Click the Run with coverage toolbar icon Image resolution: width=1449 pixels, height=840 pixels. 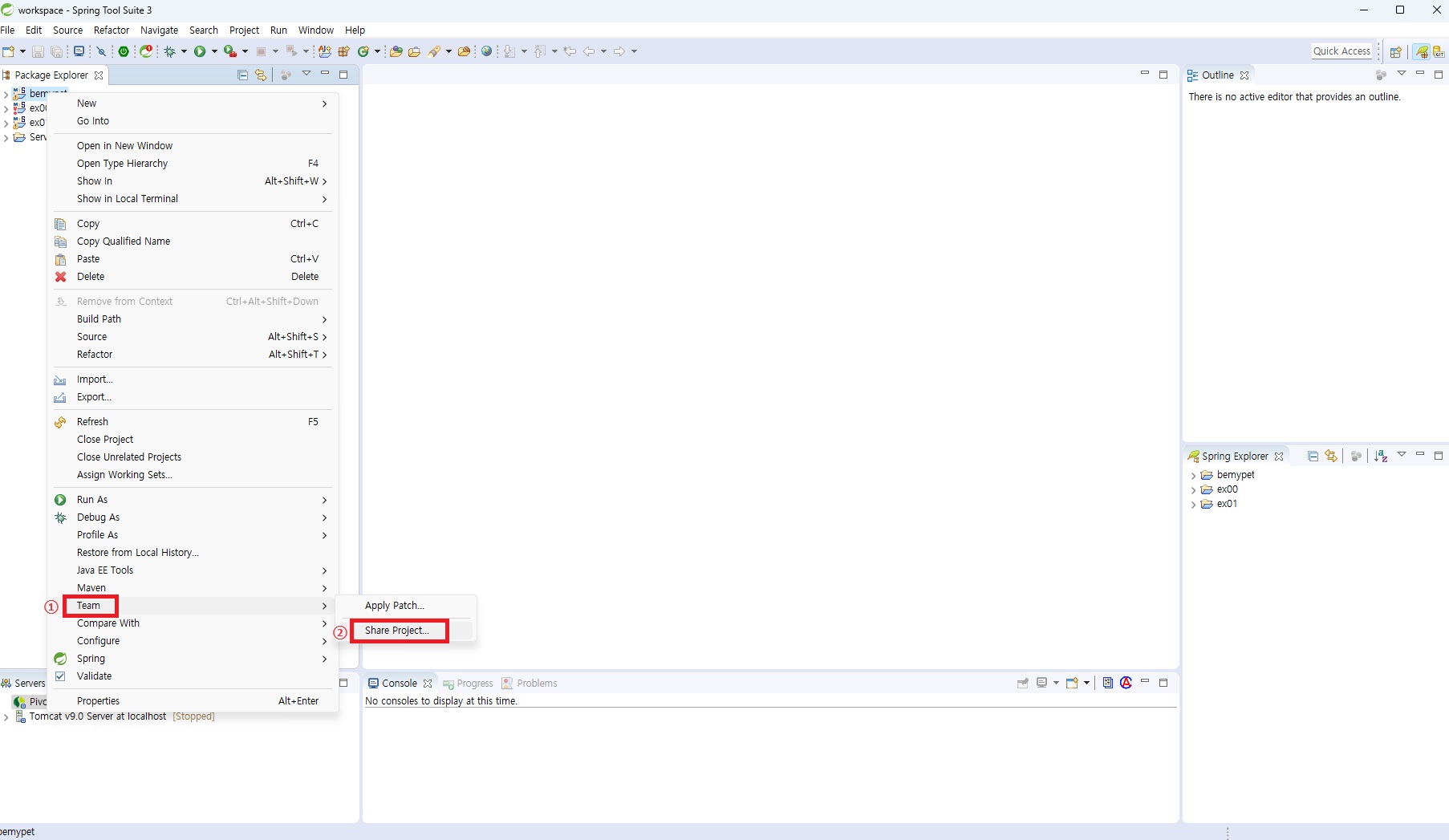[229, 51]
